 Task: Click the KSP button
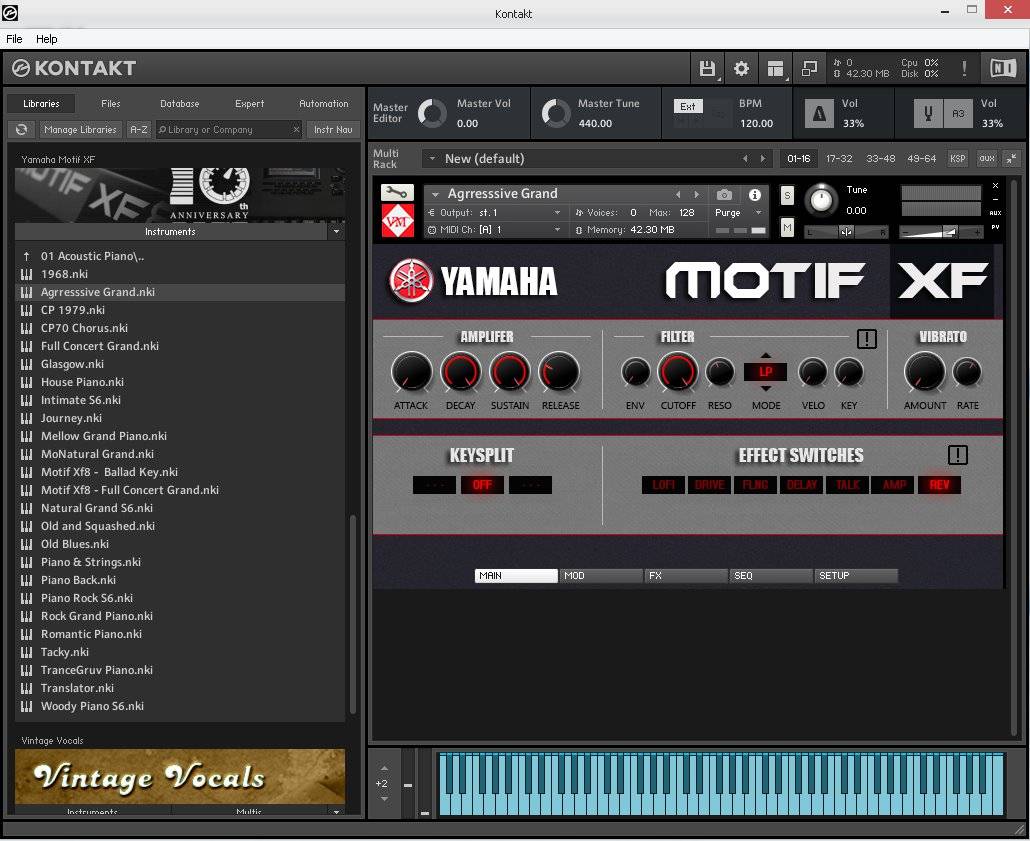(x=958, y=158)
